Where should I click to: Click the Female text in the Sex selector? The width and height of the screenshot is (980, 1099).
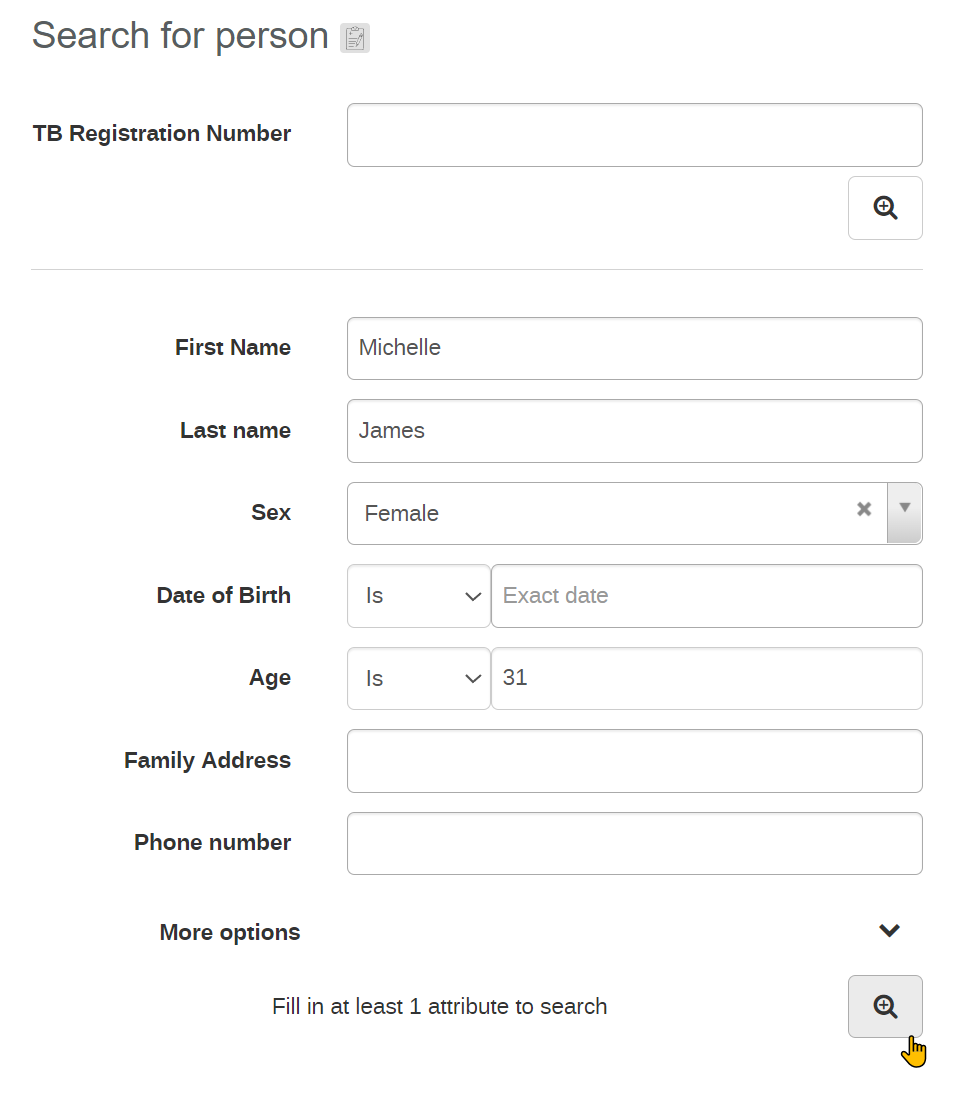pos(402,513)
